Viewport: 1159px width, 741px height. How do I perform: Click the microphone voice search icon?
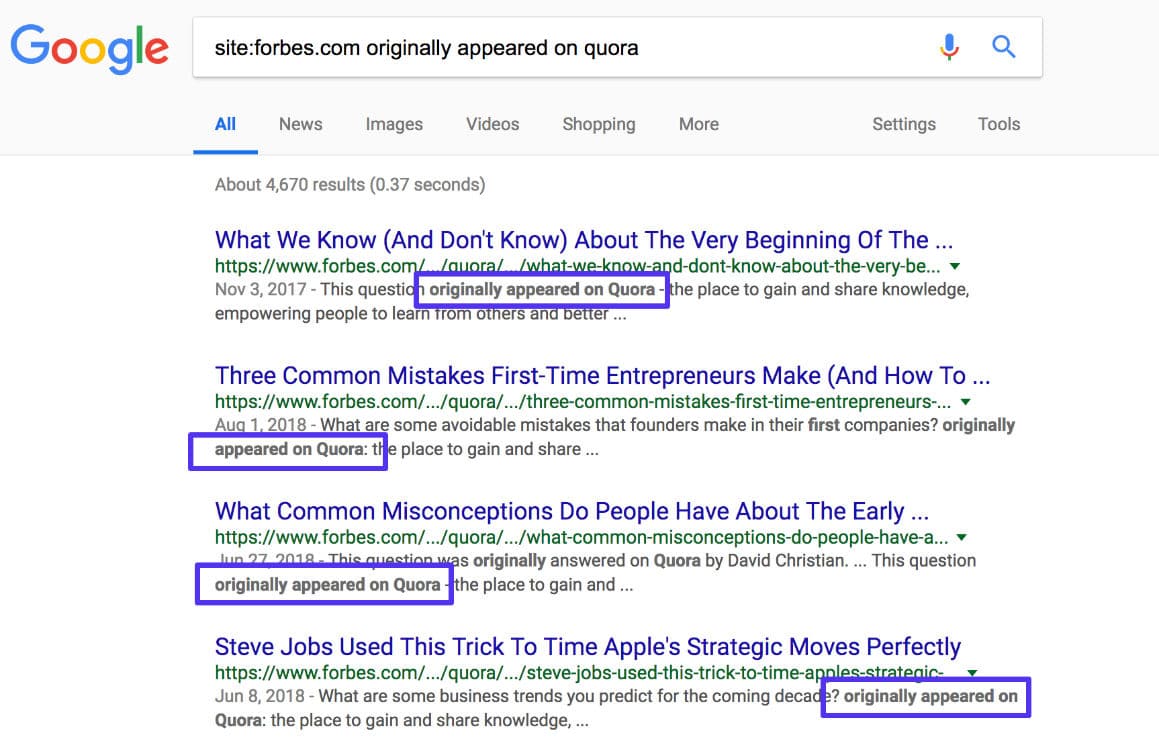(949, 47)
